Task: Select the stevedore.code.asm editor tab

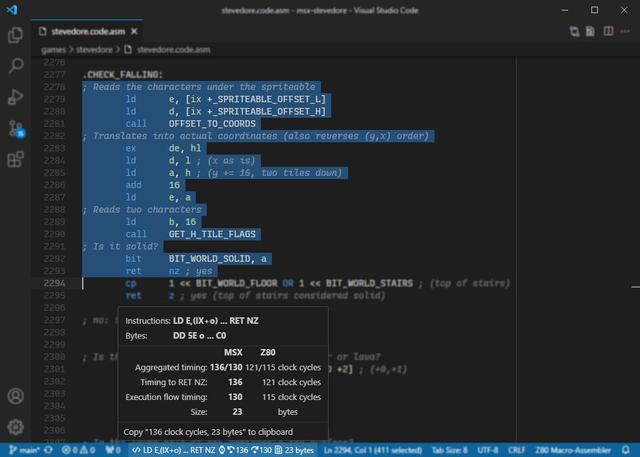Action: 85,31
